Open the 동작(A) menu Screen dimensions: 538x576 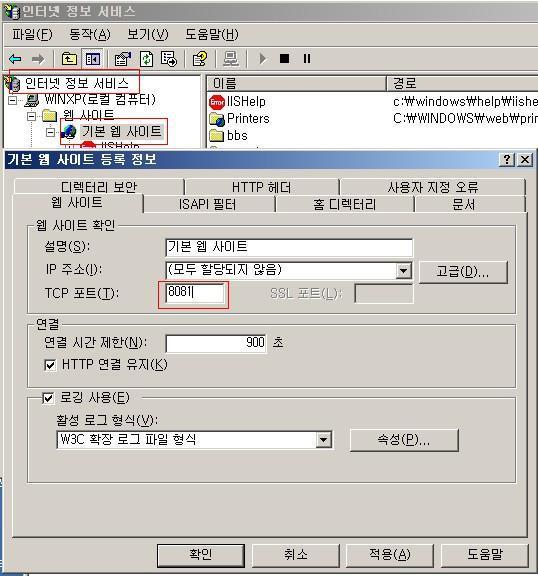point(90,35)
